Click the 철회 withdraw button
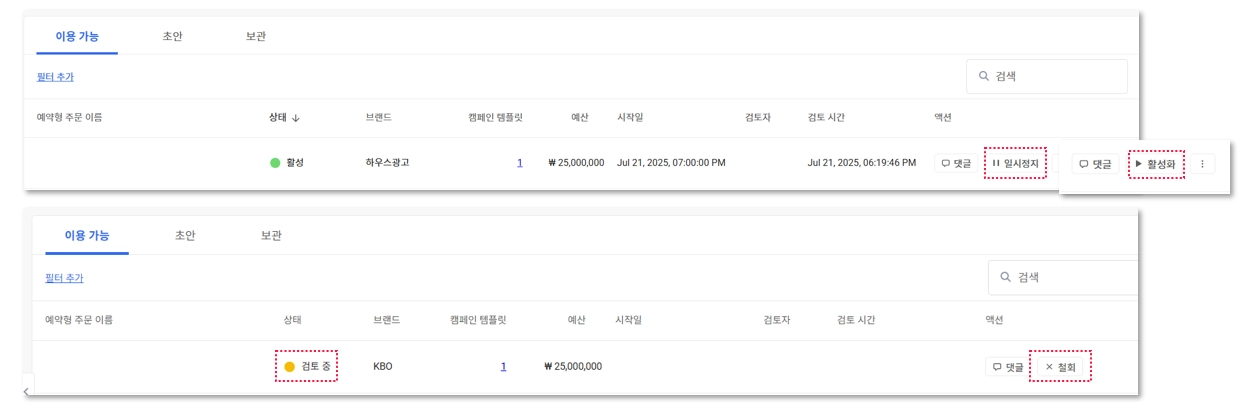This screenshot has width=1243, height=405. 1060,367
